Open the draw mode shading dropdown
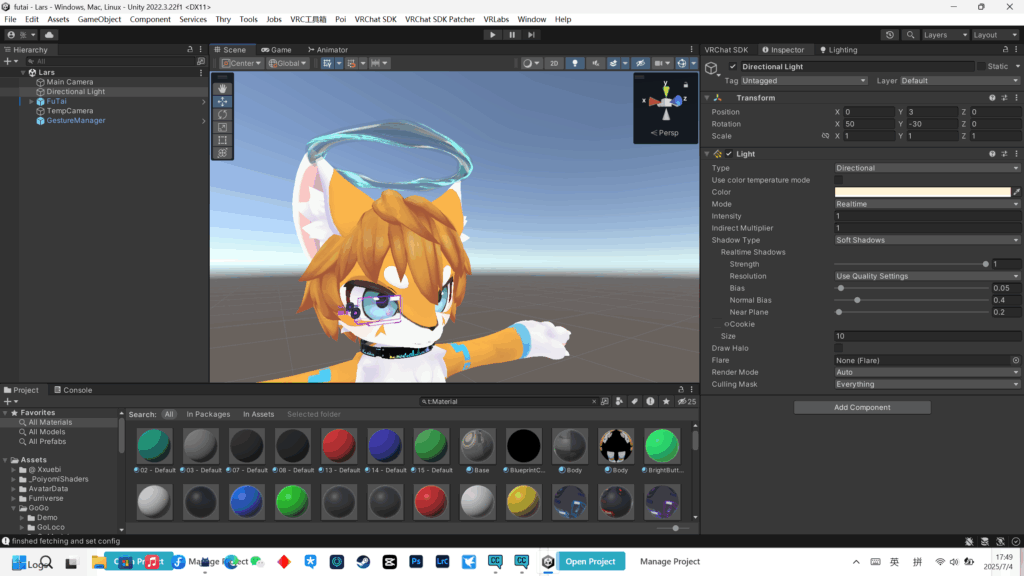This screenshot has height=576, width=1024. tap(531, 63)
